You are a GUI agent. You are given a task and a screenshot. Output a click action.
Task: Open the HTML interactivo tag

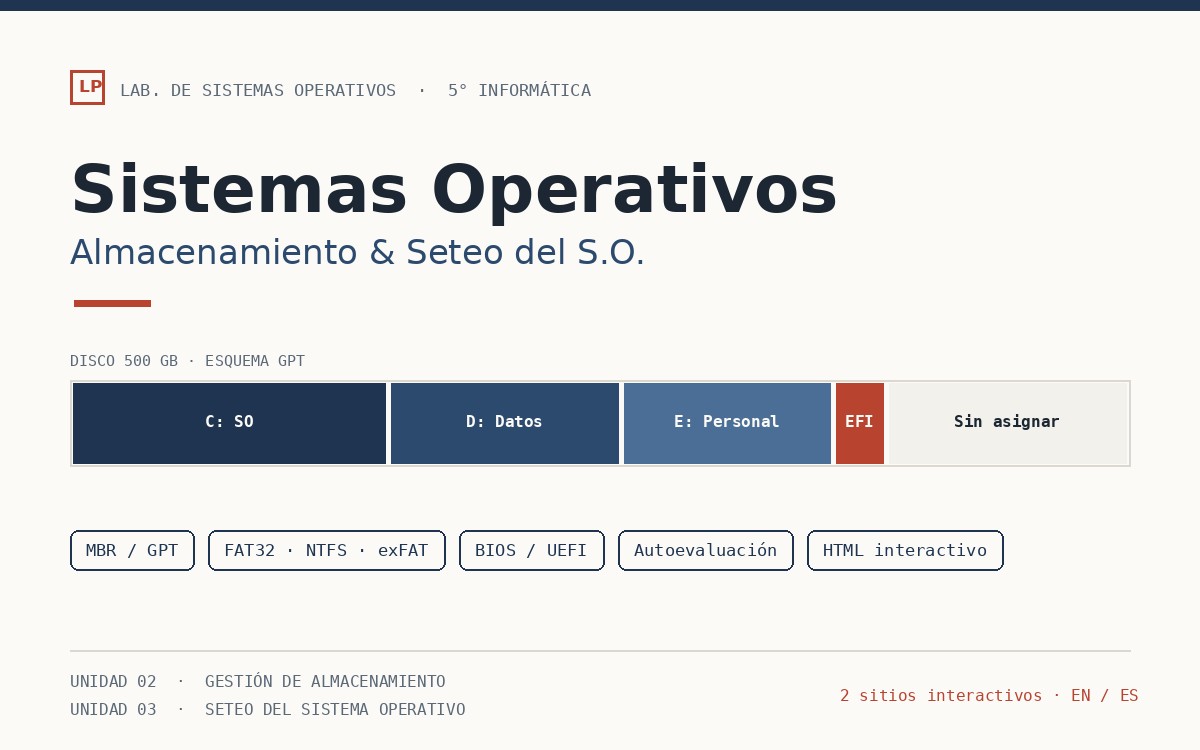pyautogui.click(x=905, y=551)
